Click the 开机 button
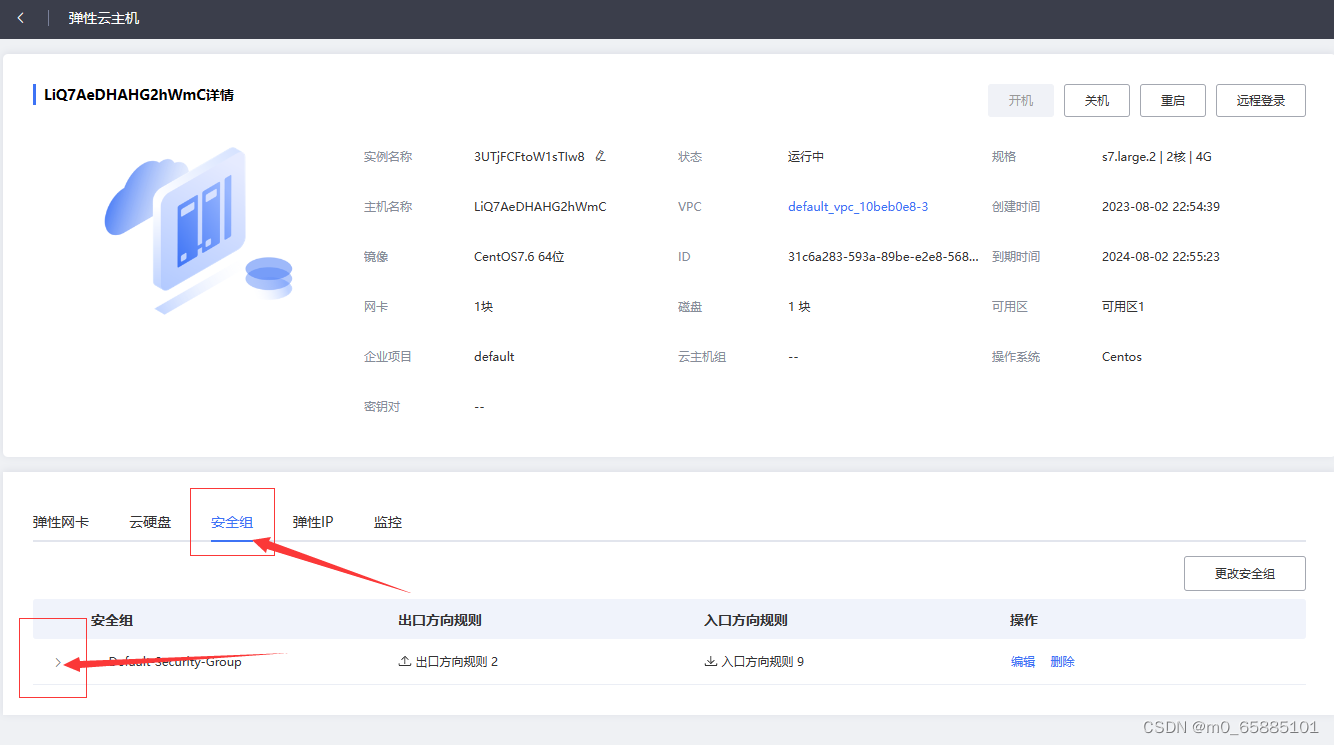 [1021, 101]
